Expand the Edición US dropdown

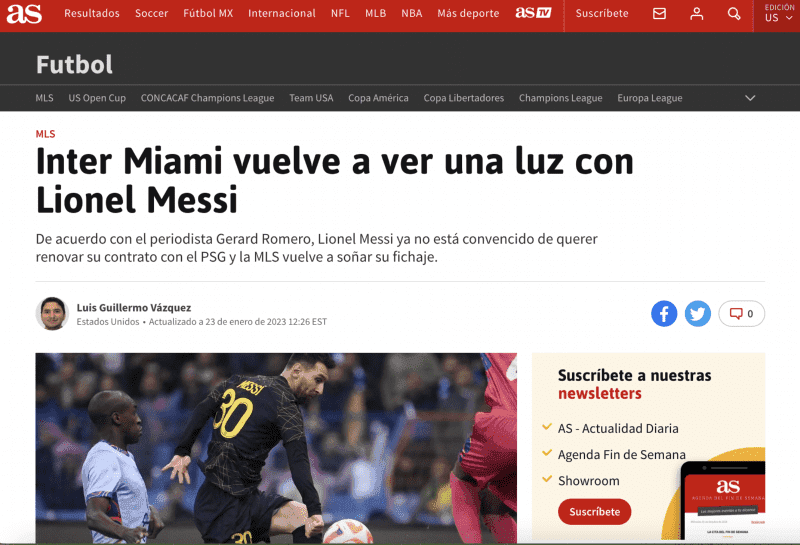778,14
